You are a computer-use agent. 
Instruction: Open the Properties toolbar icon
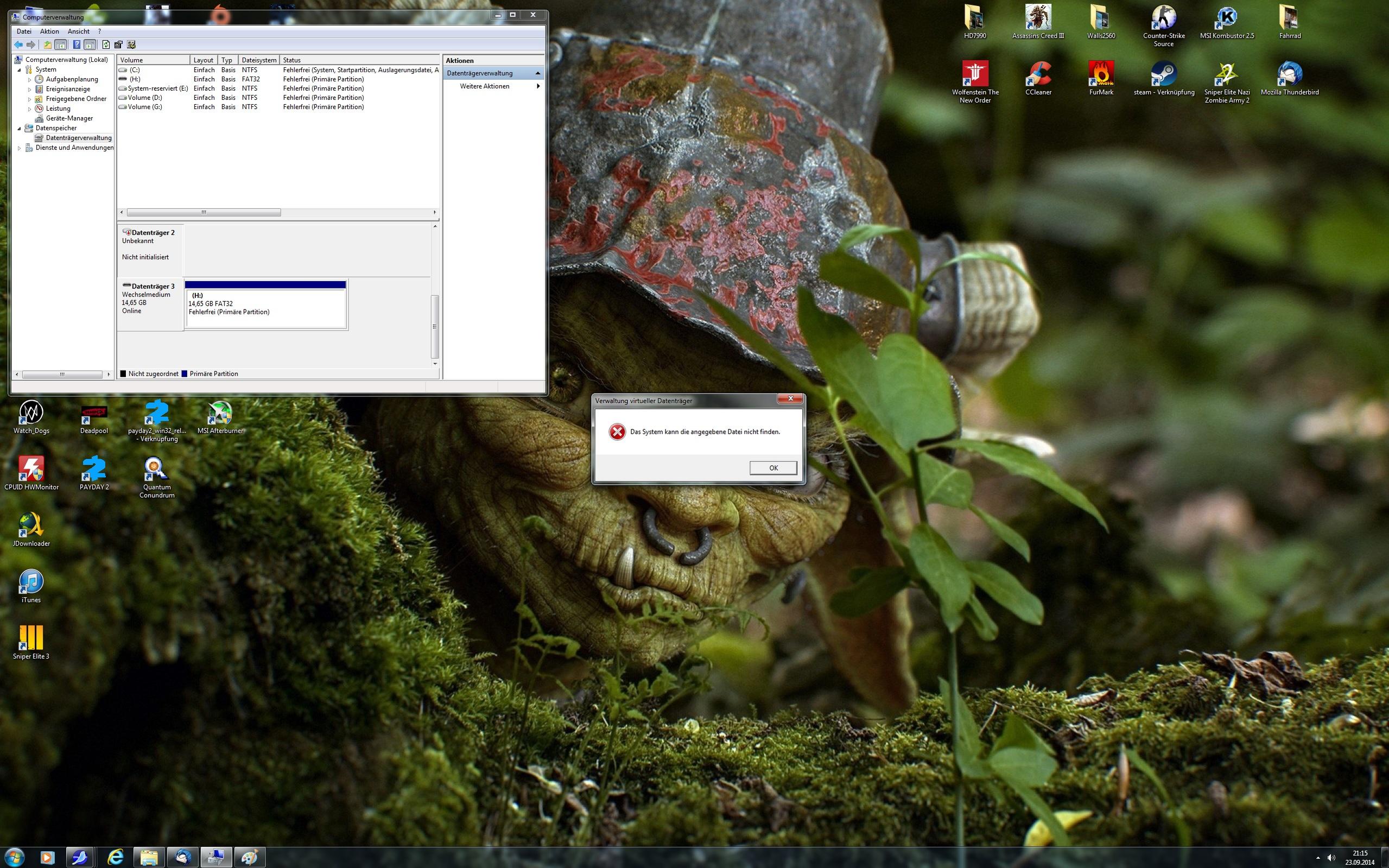coord(118,45)
